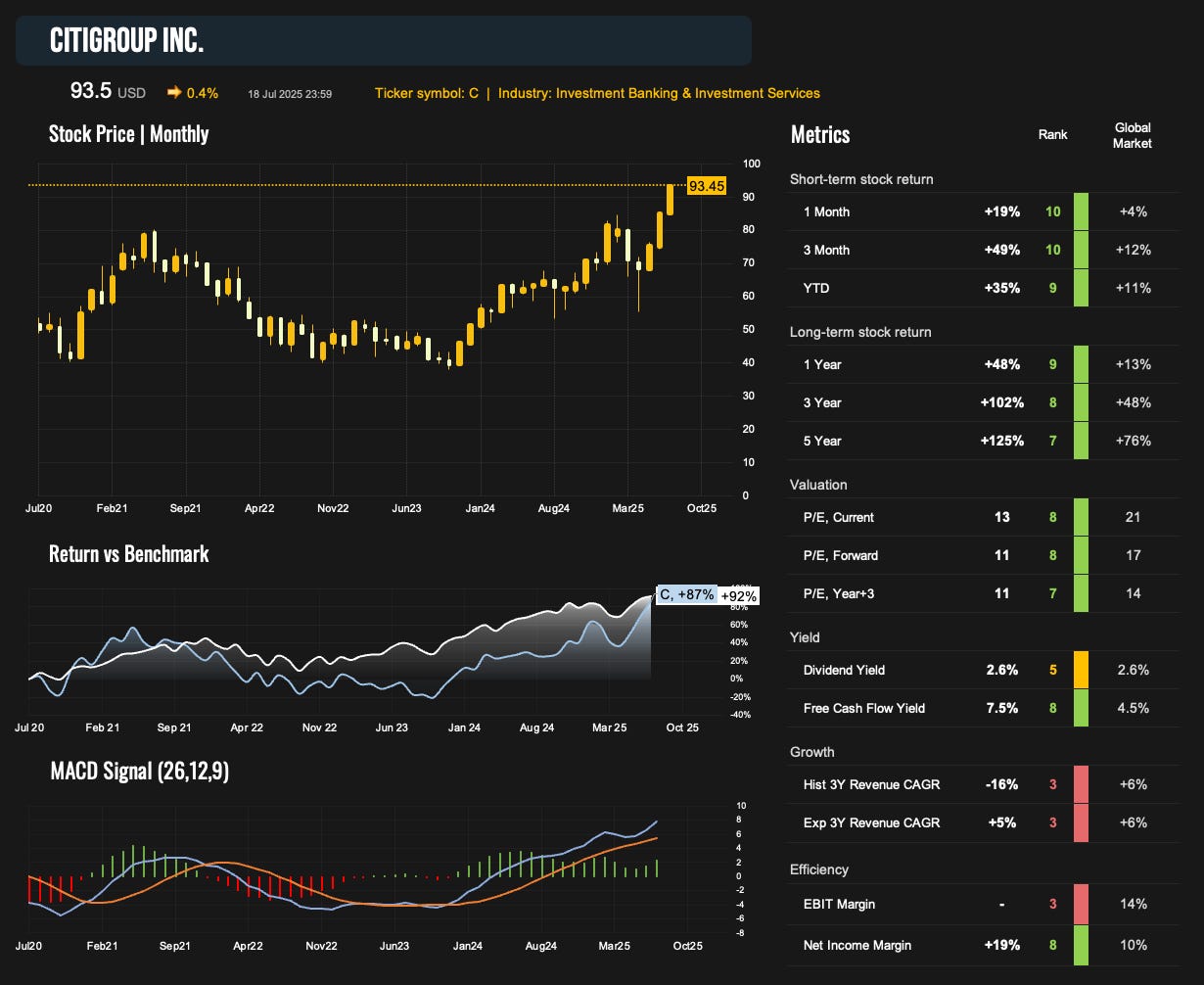
Task: Click the orange price change arrow icon
Action: point(174,93)
